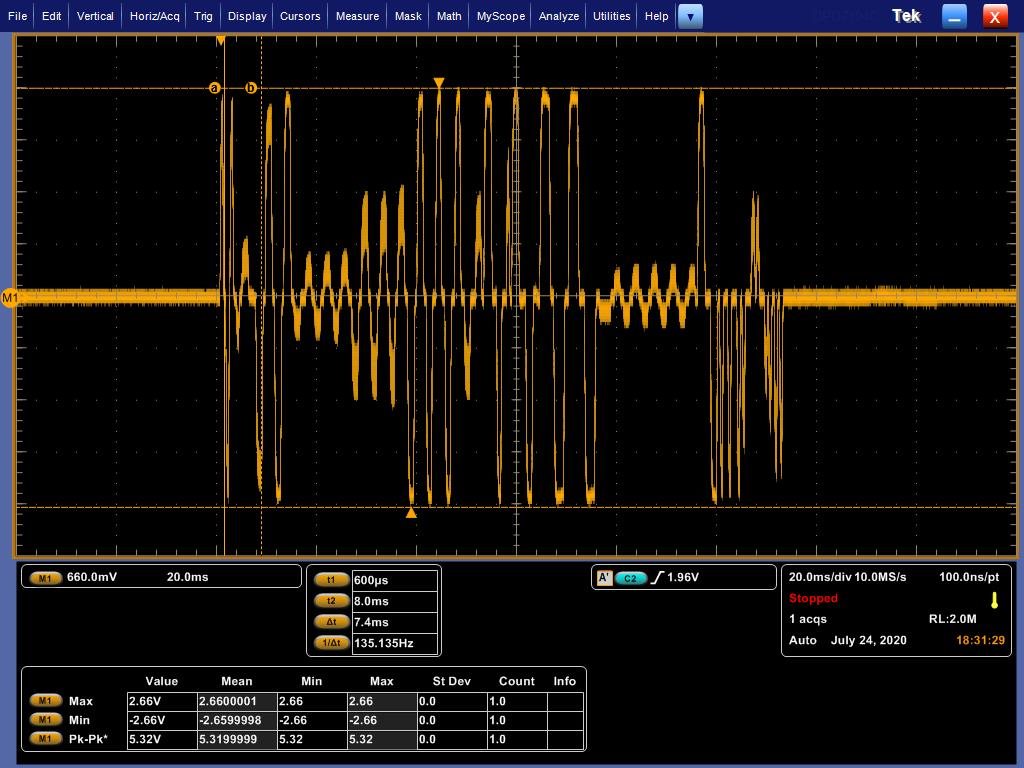
Task: Click the M1 waveform handle on left edge
Action: coord(10,298)
